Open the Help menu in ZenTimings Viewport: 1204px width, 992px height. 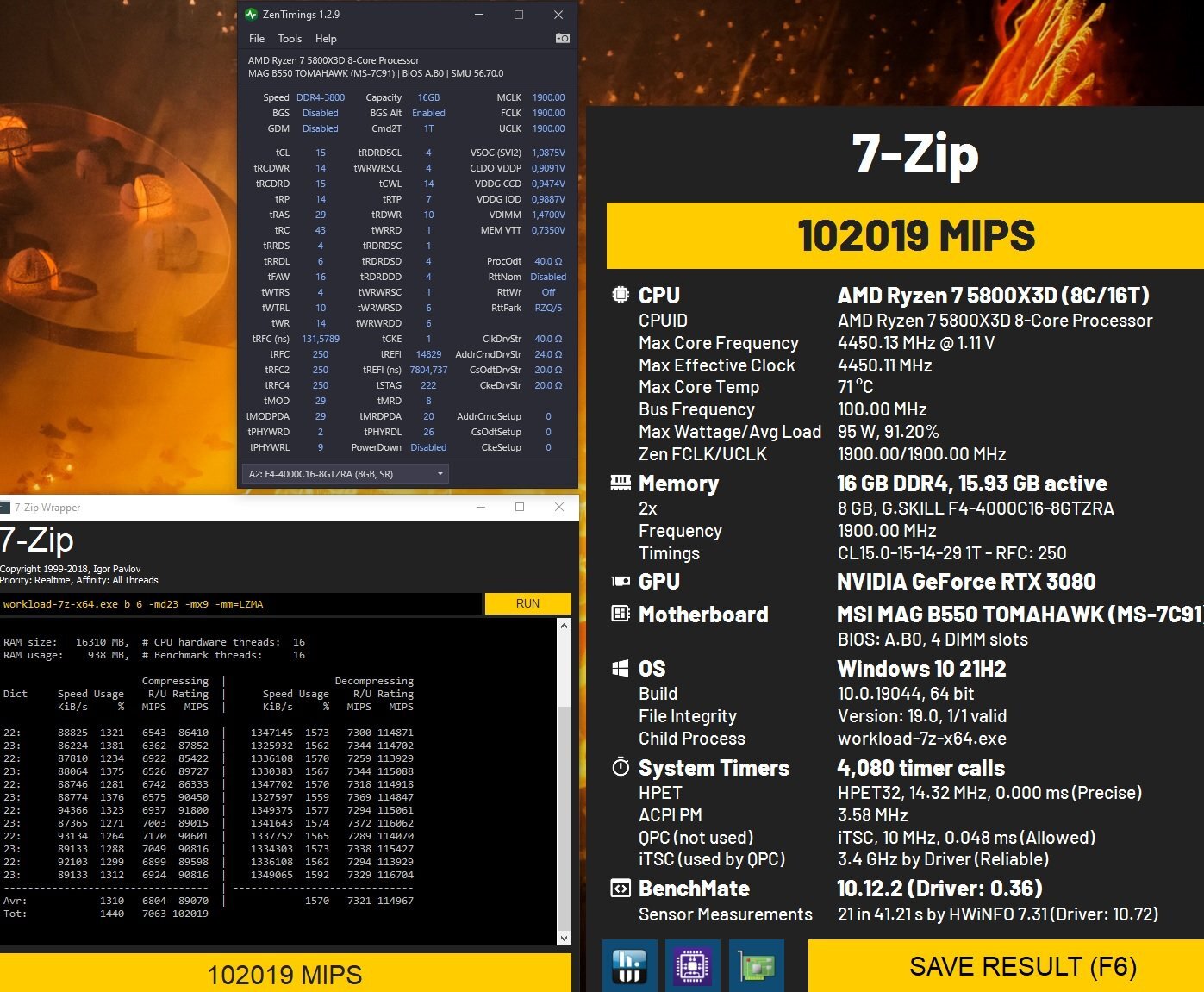(326, 39)
